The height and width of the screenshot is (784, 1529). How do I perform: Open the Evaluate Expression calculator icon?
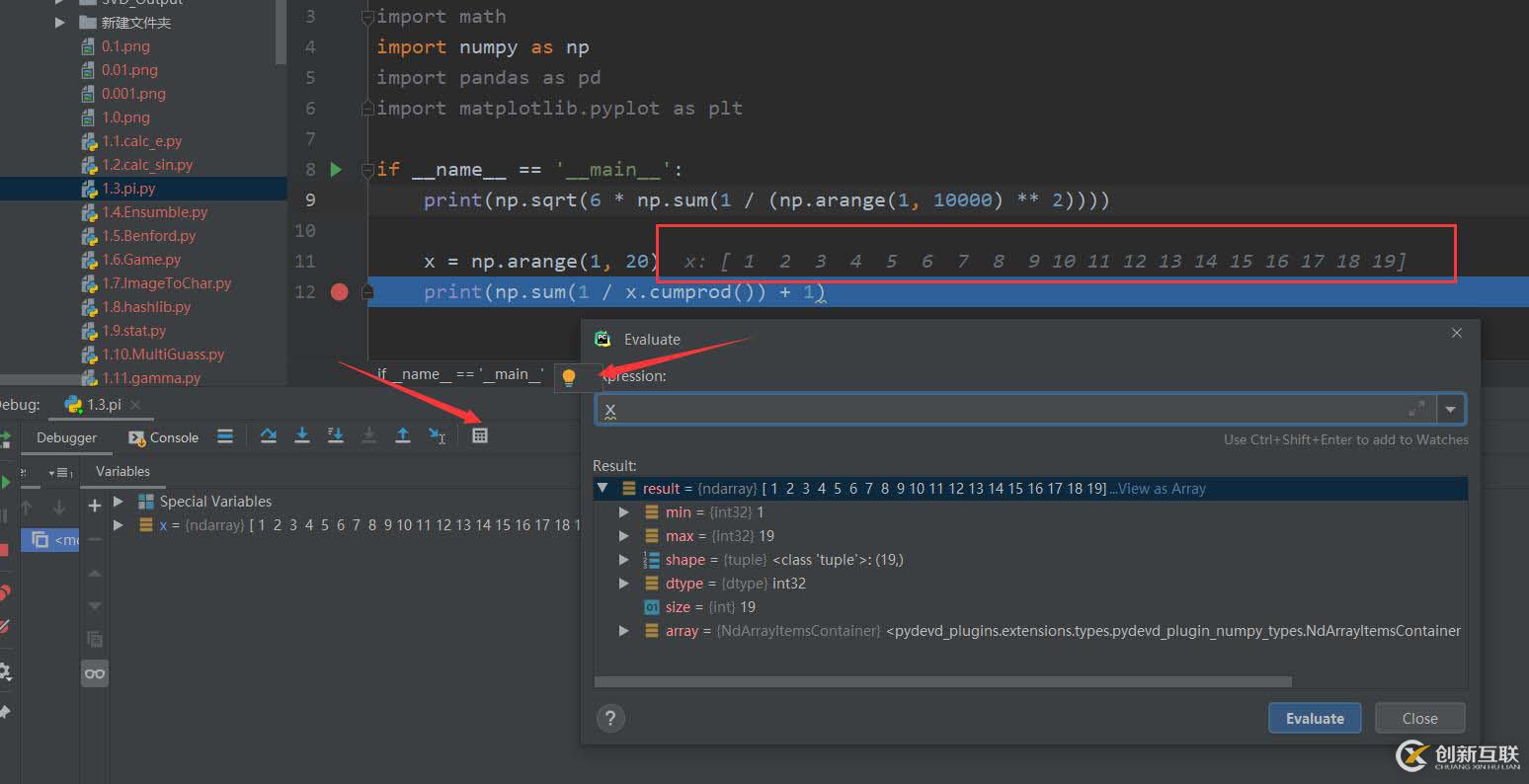[480, 435]
